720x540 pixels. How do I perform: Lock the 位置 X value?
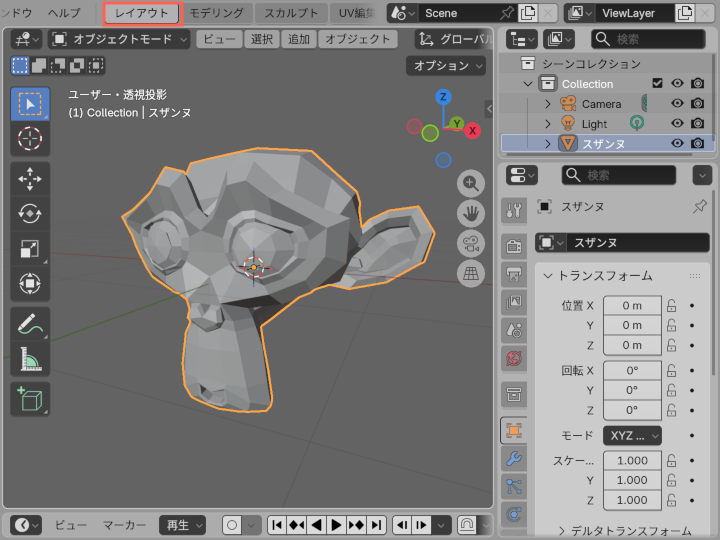coord(671,305)
